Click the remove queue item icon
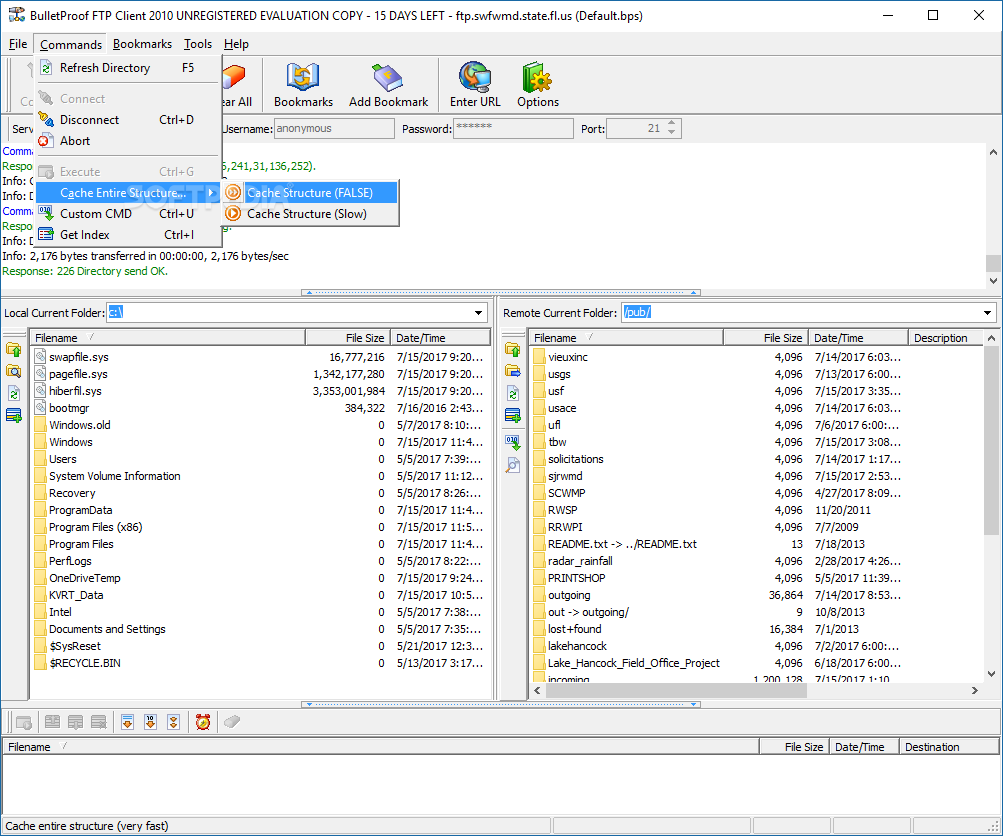Viewport: 1003px width, 836px height. (x=99, y=722)
